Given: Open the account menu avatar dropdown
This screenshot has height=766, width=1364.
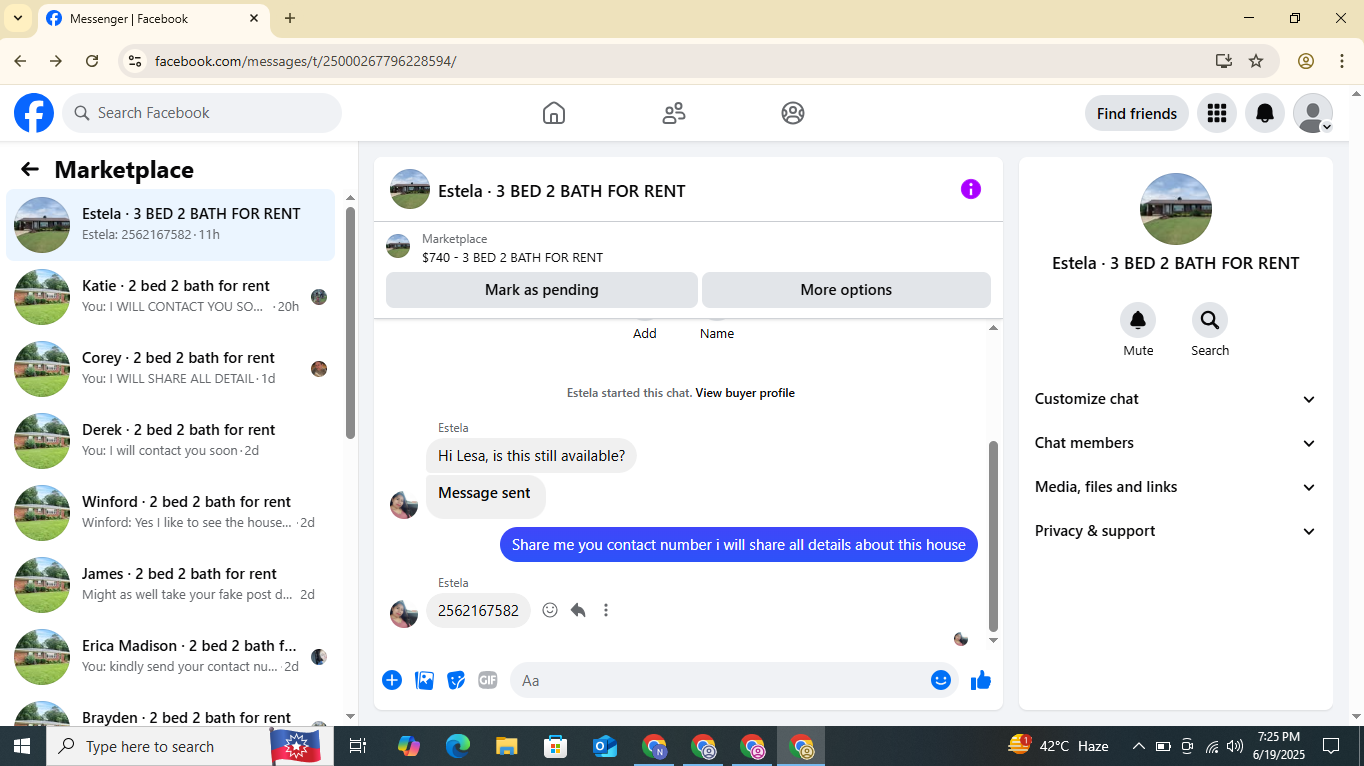Looking at the screenshot, I should [1313, 113].
